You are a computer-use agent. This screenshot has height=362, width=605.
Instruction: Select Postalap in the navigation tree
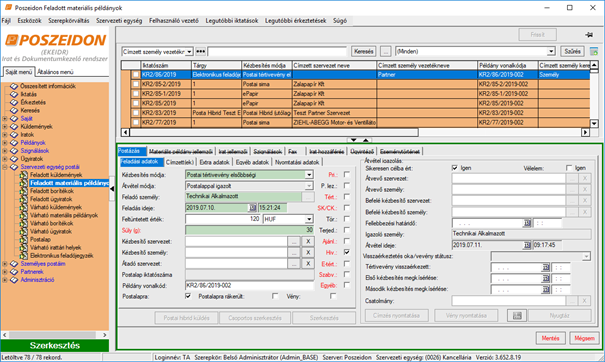[41, 239]
